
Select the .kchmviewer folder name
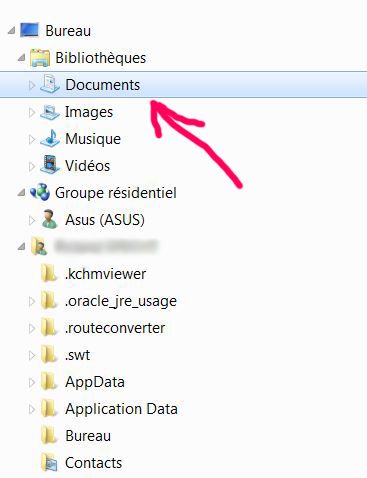[105, 274]
